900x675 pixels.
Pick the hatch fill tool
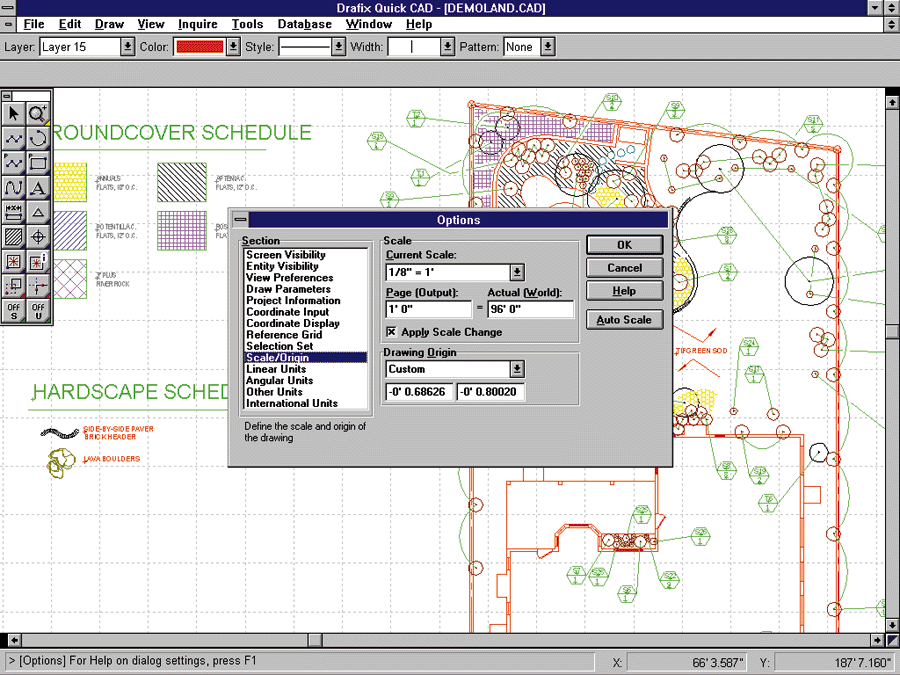(14, 237)
